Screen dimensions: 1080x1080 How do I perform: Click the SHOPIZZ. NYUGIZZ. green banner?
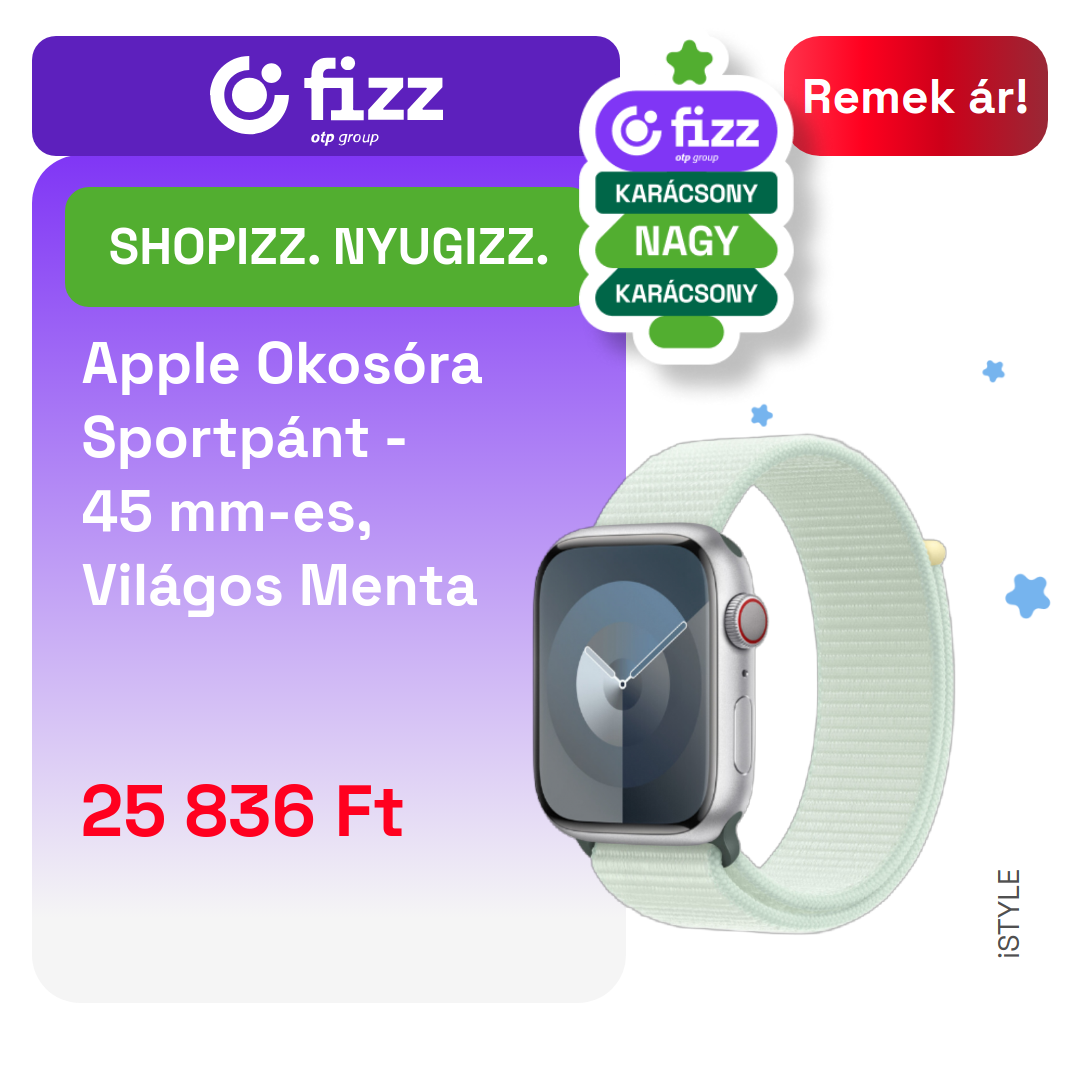pyautogui.click(x=329, y=247)
